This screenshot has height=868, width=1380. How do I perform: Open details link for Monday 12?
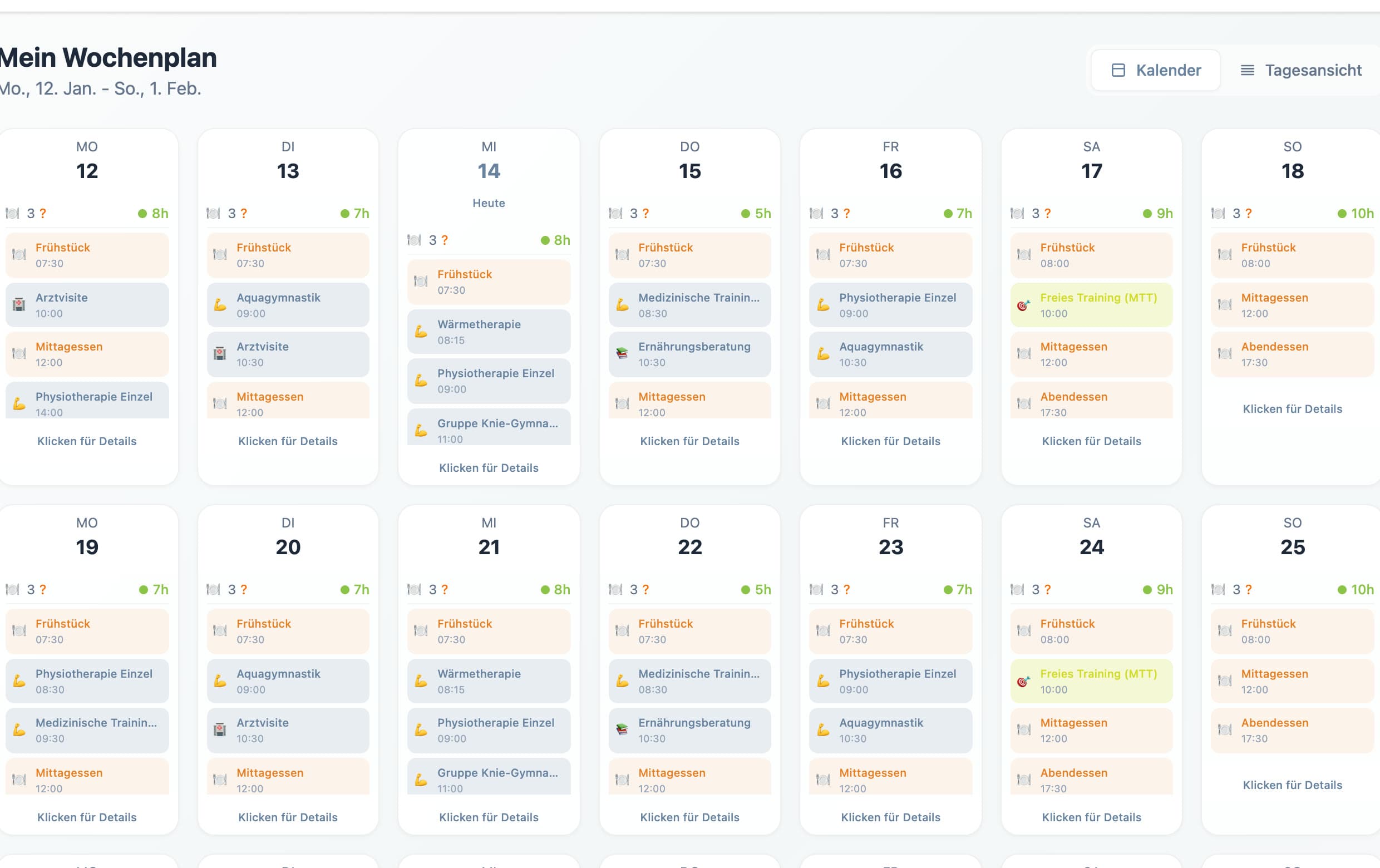point(87,441)
